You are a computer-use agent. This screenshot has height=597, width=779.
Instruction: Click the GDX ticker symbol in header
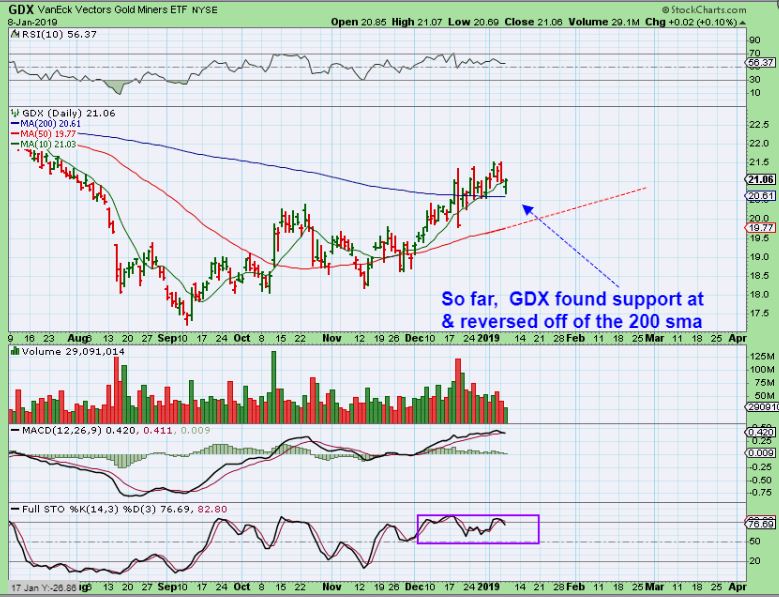pyautogui.click(x=21, y=9)
